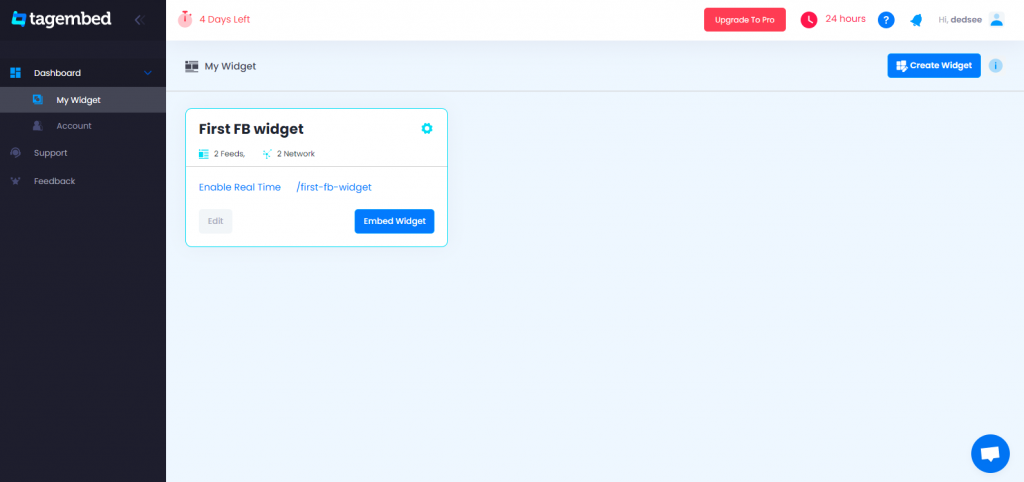Click My Widget page heading
The height and width of the screenshot is (482, 1024).
coord(231,66)
